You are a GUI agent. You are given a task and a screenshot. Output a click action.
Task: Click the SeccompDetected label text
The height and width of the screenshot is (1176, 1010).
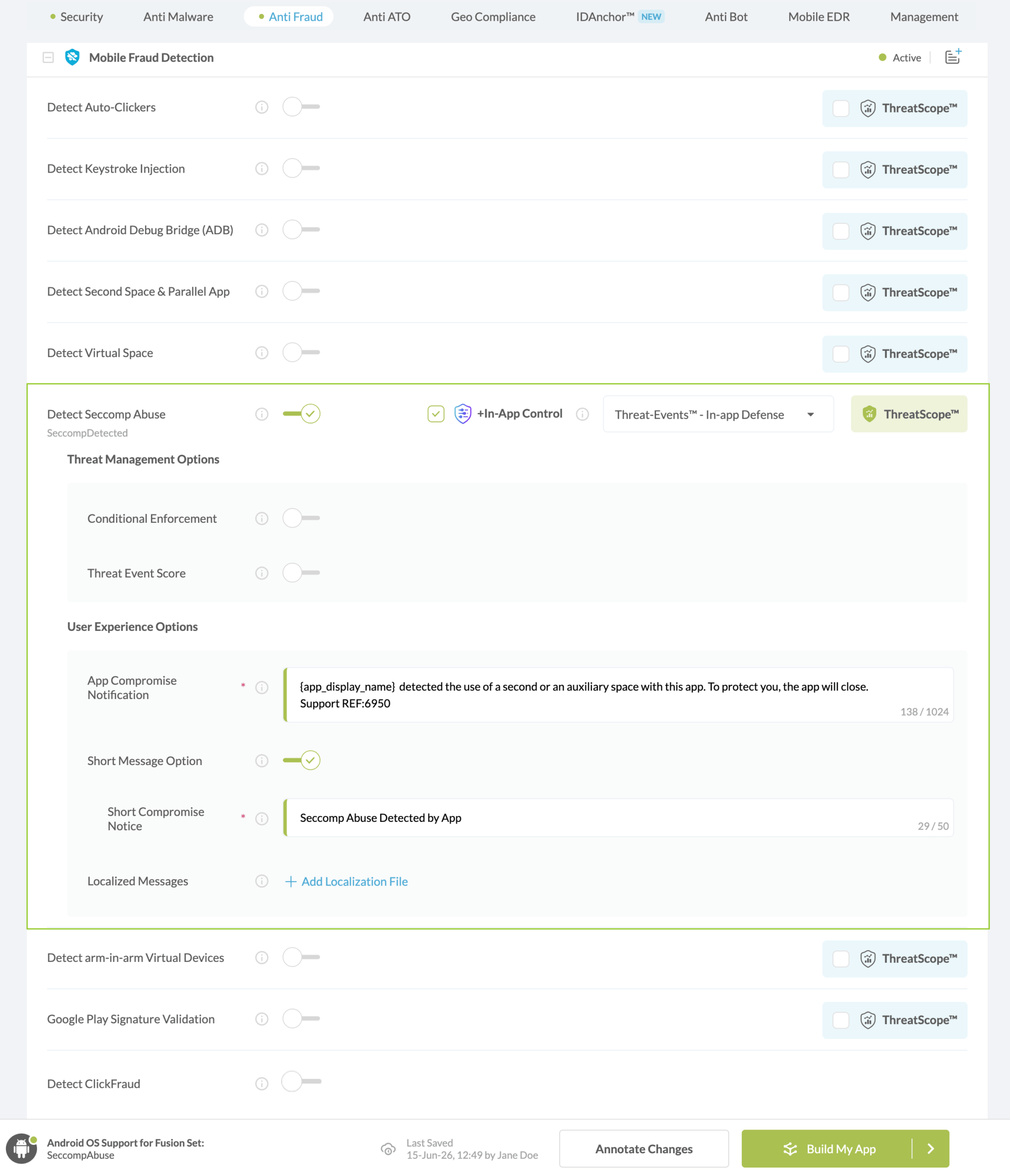coord(87,433)
